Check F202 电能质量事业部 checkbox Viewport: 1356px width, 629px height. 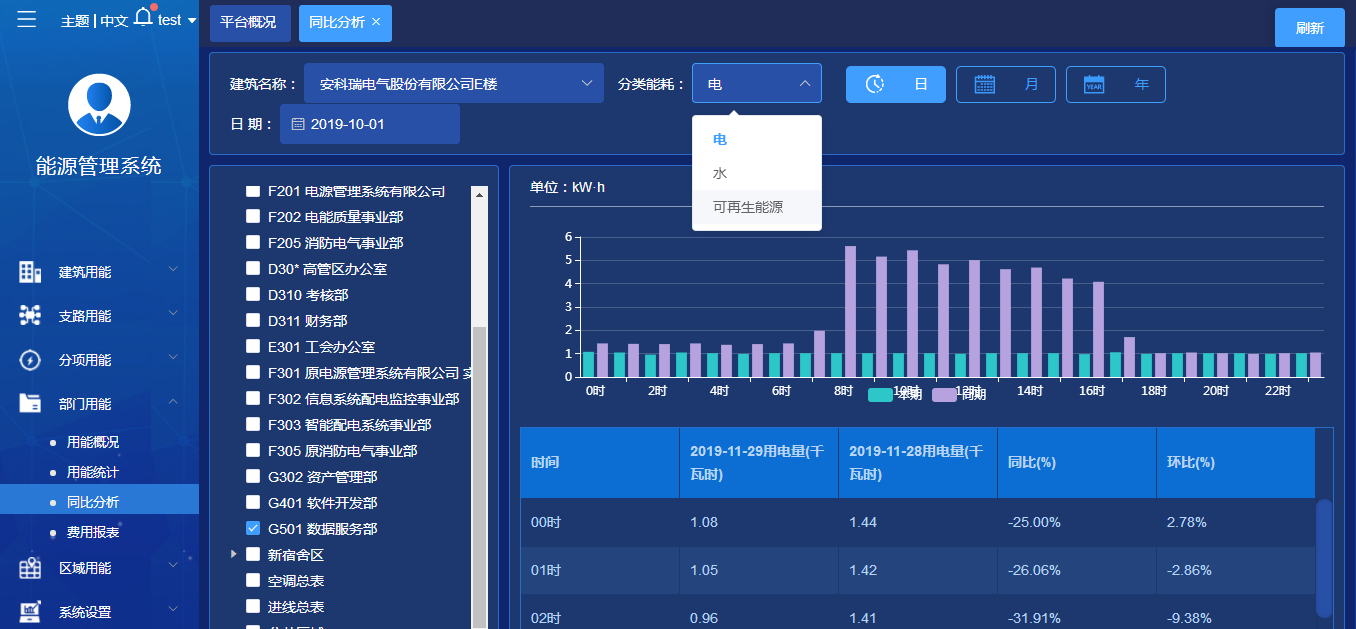pyautogui.click(x=253, y=217)
